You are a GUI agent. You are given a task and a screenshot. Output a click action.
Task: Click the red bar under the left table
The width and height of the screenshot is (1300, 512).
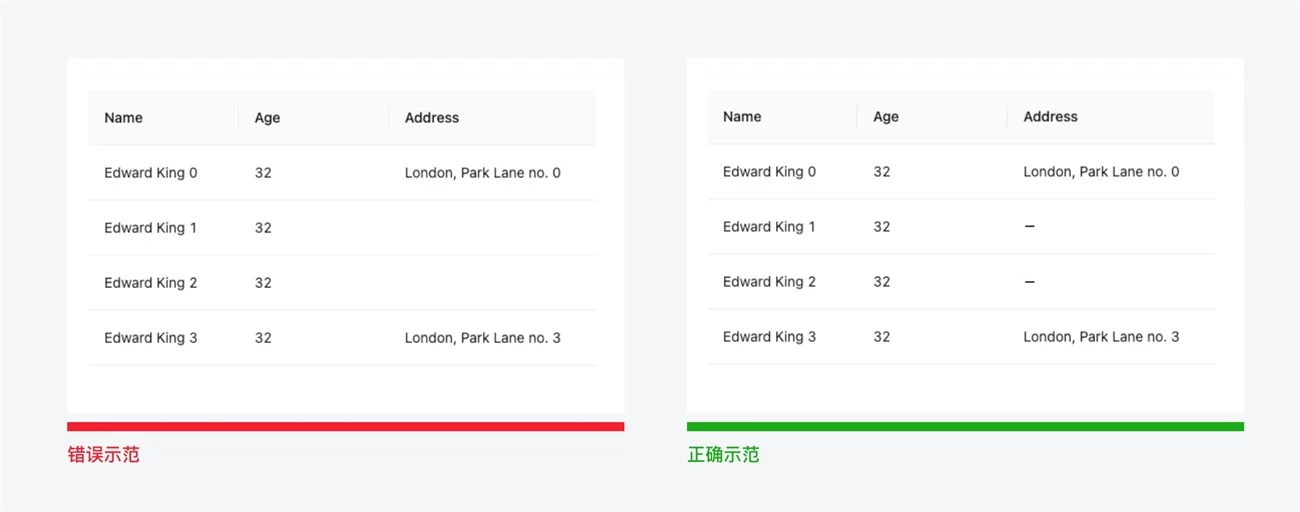point(345,427)
